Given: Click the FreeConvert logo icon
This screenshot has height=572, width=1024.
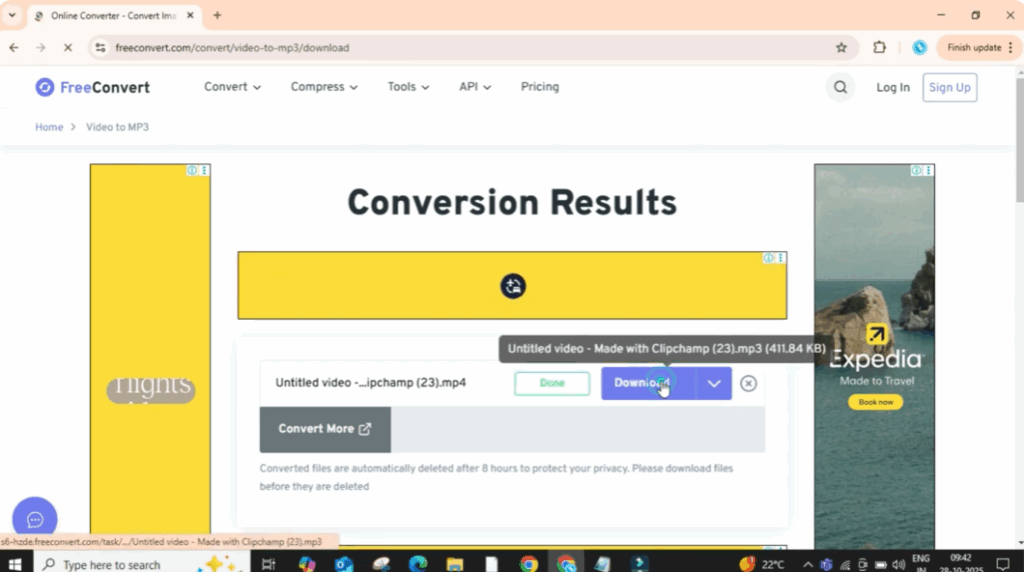Looking at the screenshot, I should tap(45, 87).
